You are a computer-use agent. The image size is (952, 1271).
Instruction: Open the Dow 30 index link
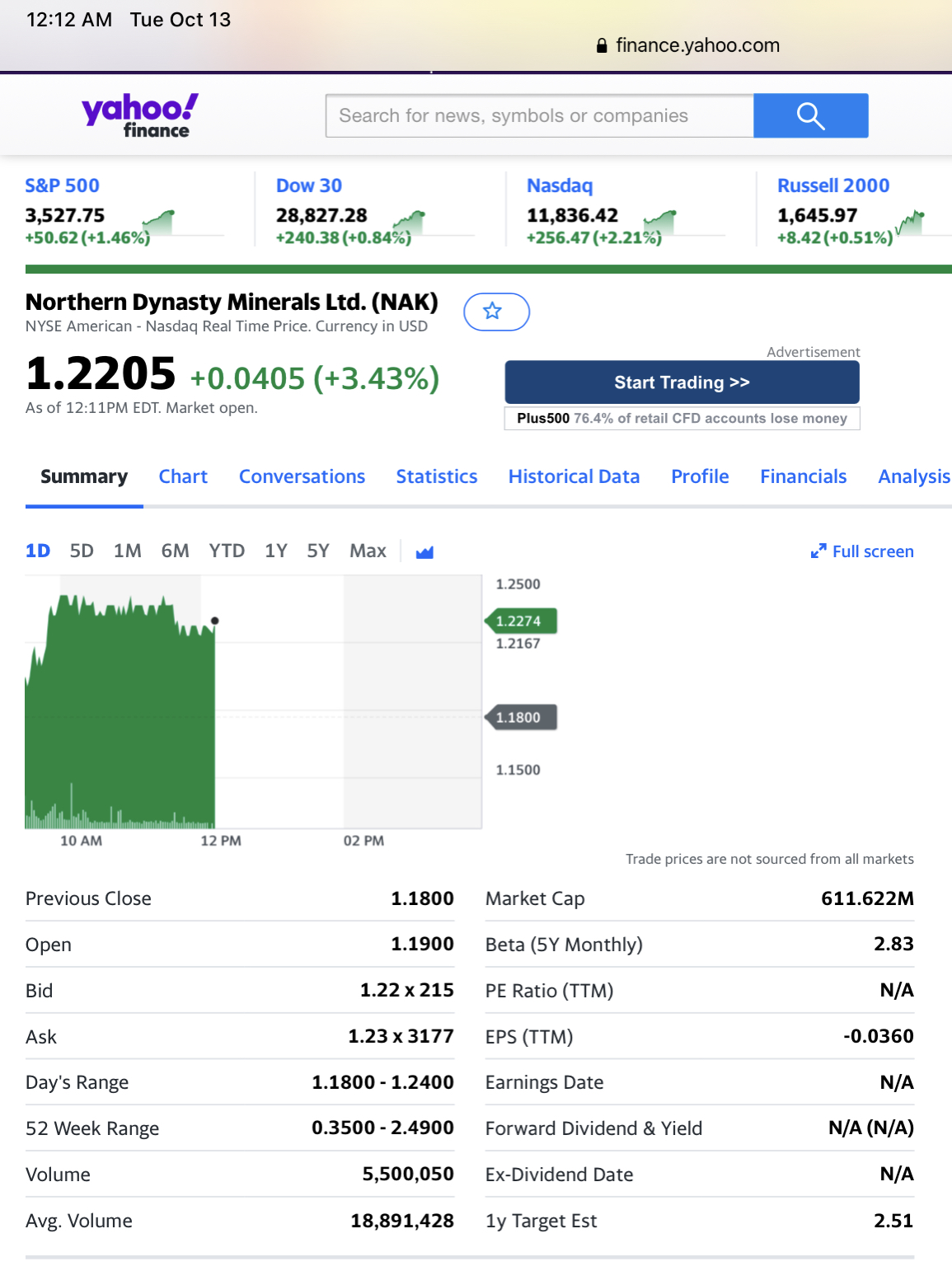[x=309, y=186]
